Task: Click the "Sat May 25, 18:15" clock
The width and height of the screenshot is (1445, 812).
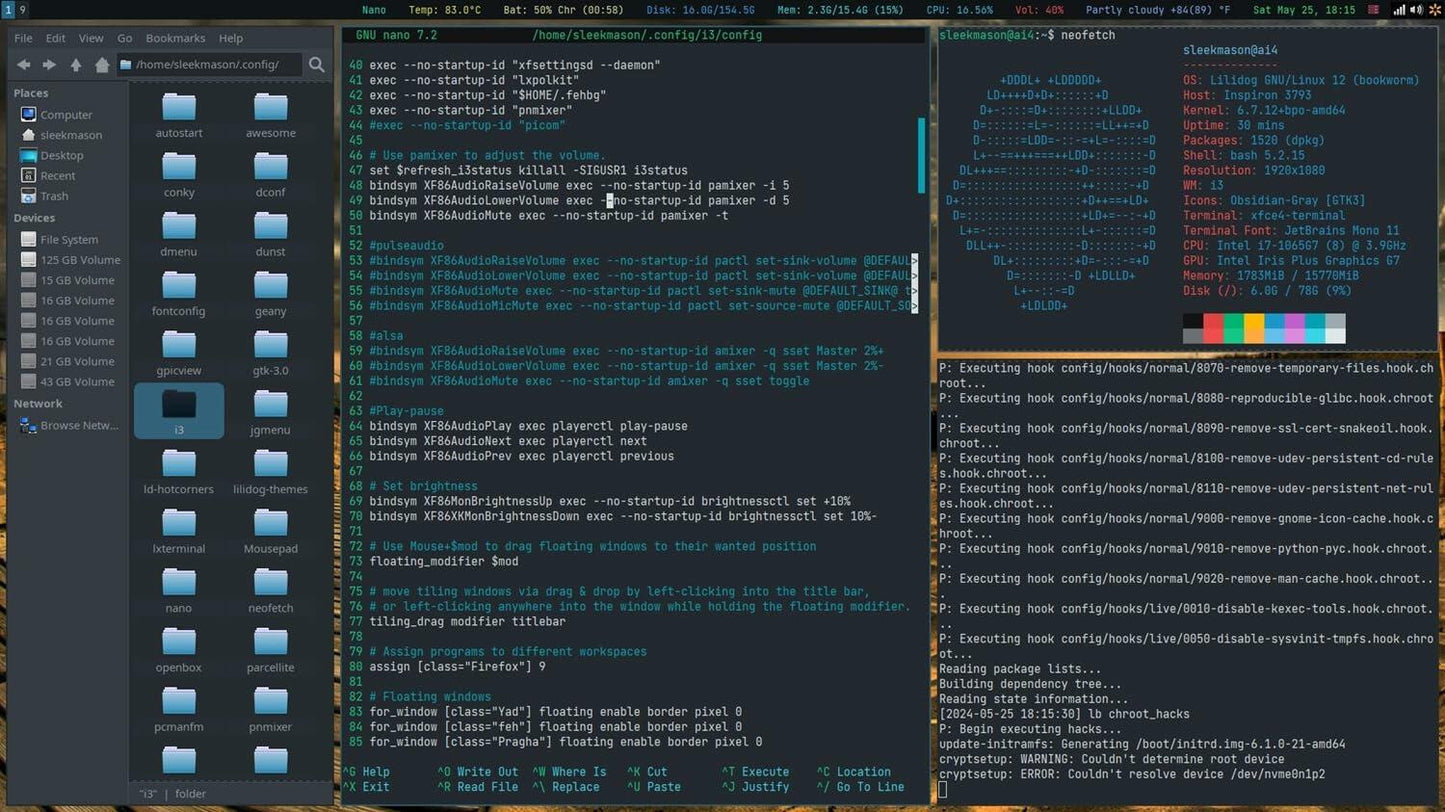Action: click(x=1305, y=10)
